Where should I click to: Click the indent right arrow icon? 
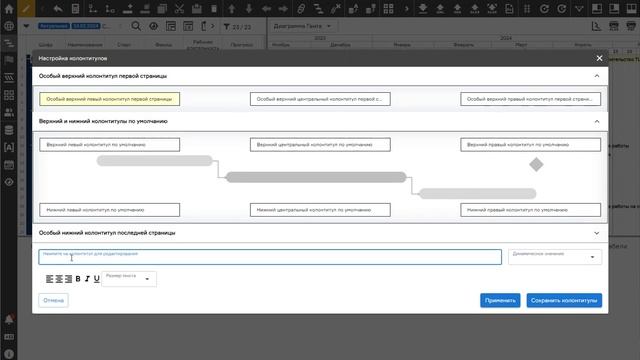pos(283,9)
